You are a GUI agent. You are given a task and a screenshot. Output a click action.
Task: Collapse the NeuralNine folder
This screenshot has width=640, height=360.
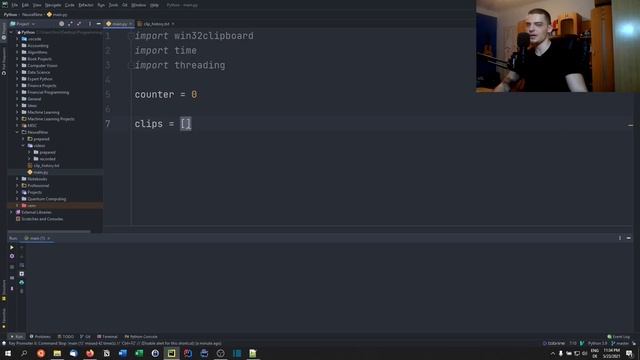17,132
